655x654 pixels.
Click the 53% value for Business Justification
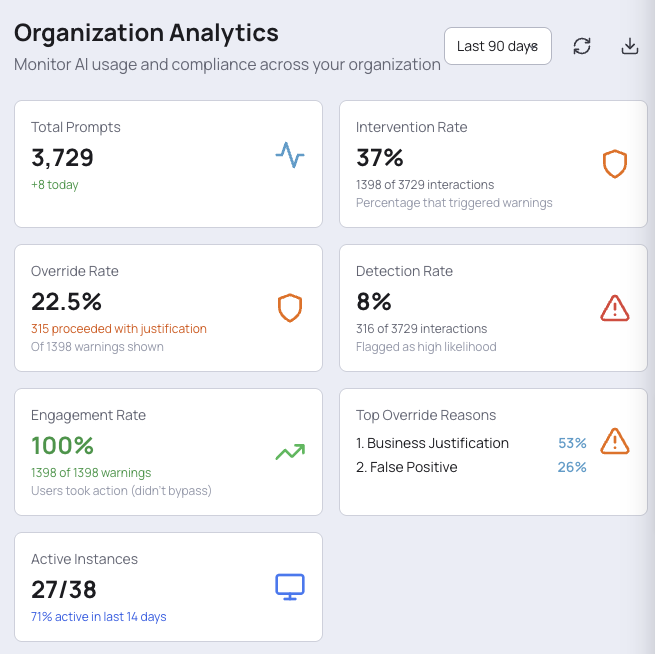point(572,443)
